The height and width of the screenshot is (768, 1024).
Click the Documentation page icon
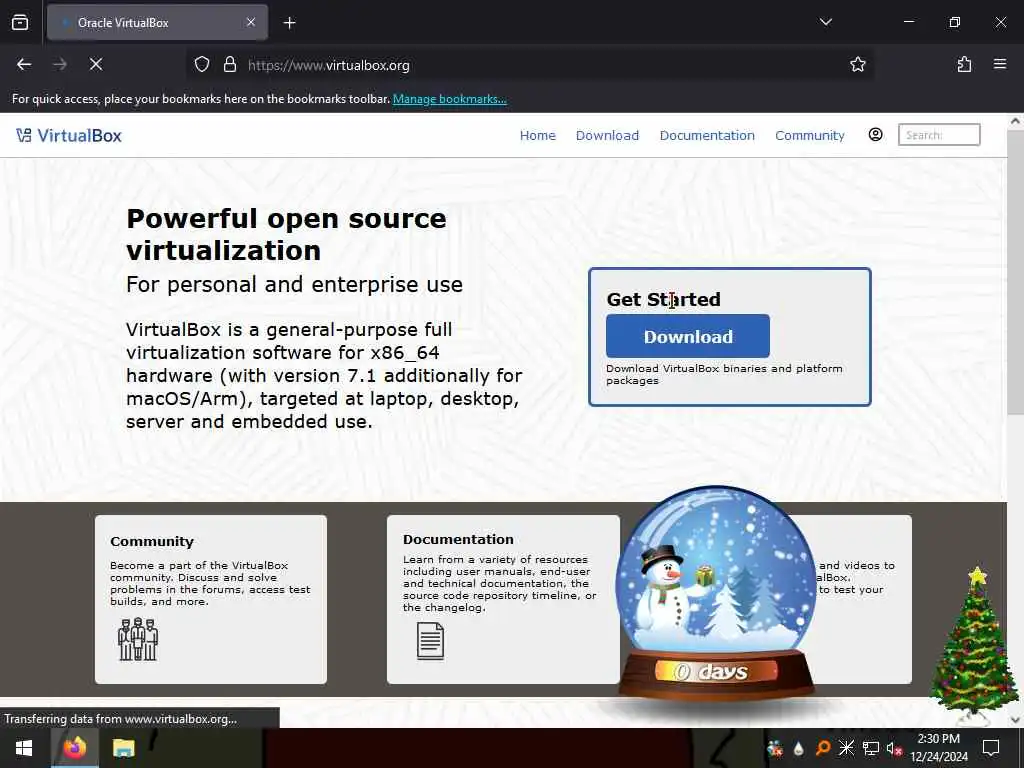coord(430,641)
